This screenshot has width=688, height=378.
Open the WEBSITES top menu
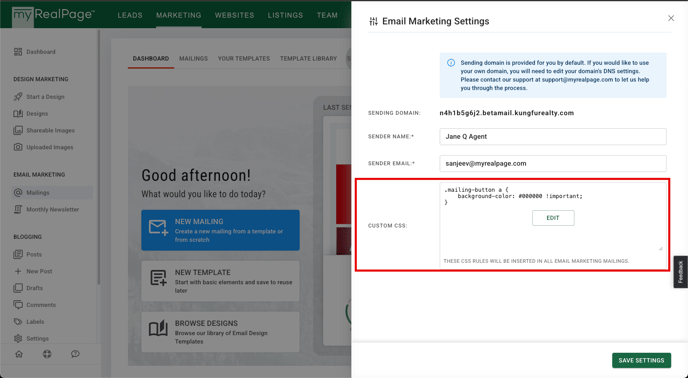click(x=234, y=15)
